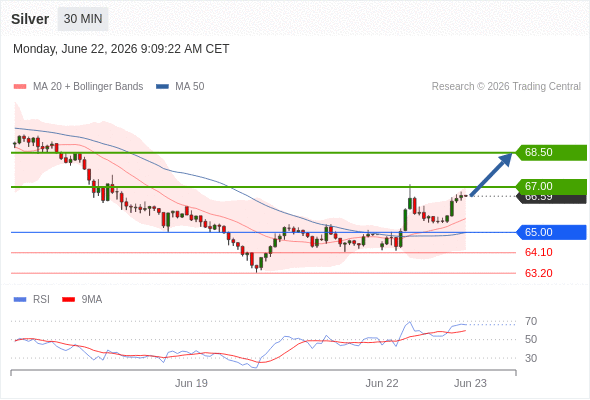Click the MA 20 + Bollinger Bands legend swatch

tap(20, 87)
